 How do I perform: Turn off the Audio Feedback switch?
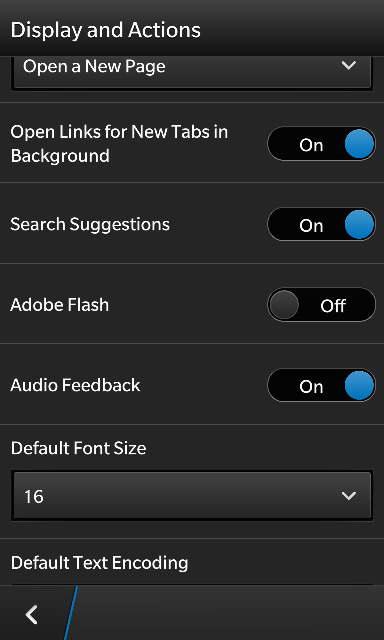[x=322, y=385]
